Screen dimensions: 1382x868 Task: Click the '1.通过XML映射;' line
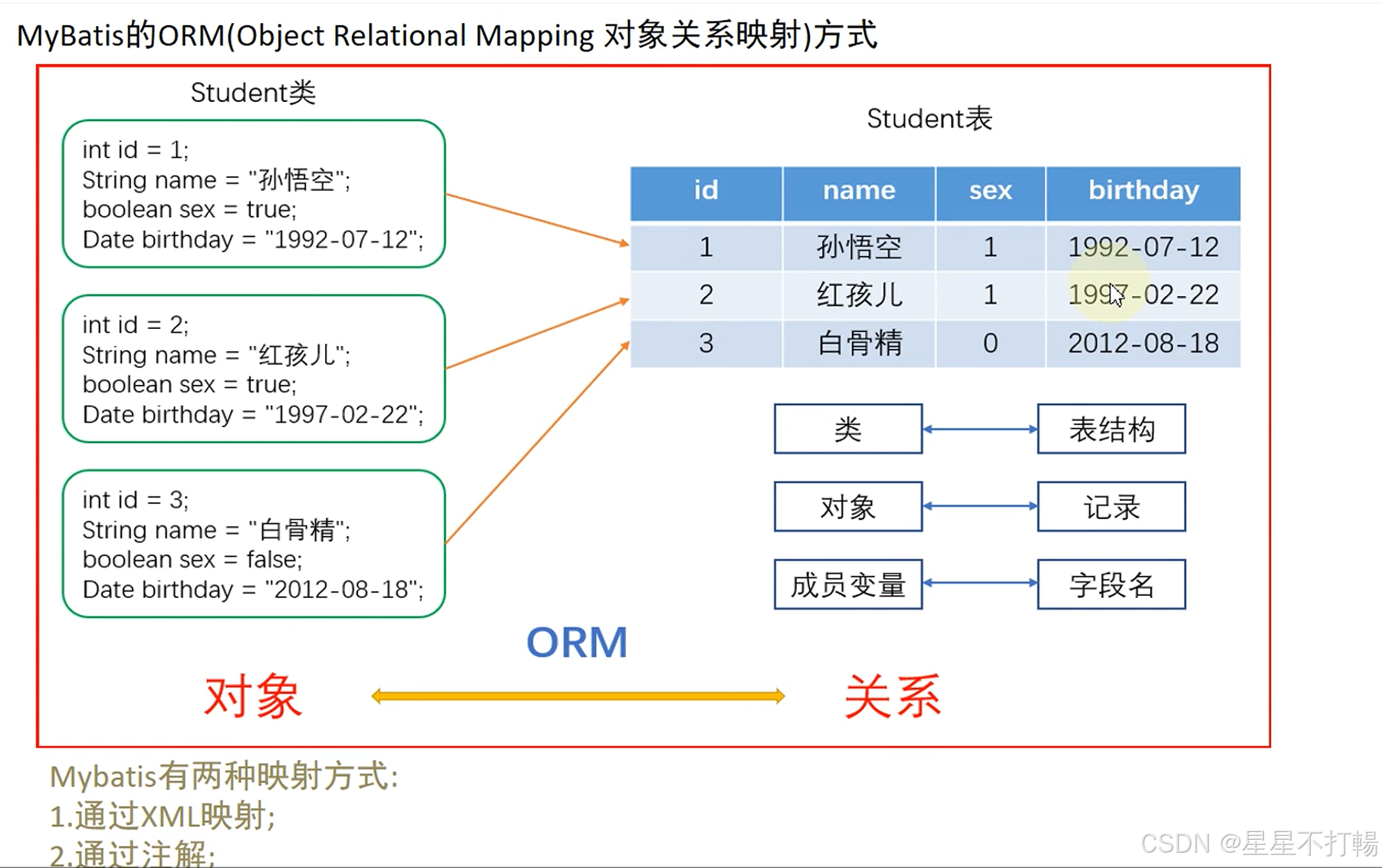(163, 816)
